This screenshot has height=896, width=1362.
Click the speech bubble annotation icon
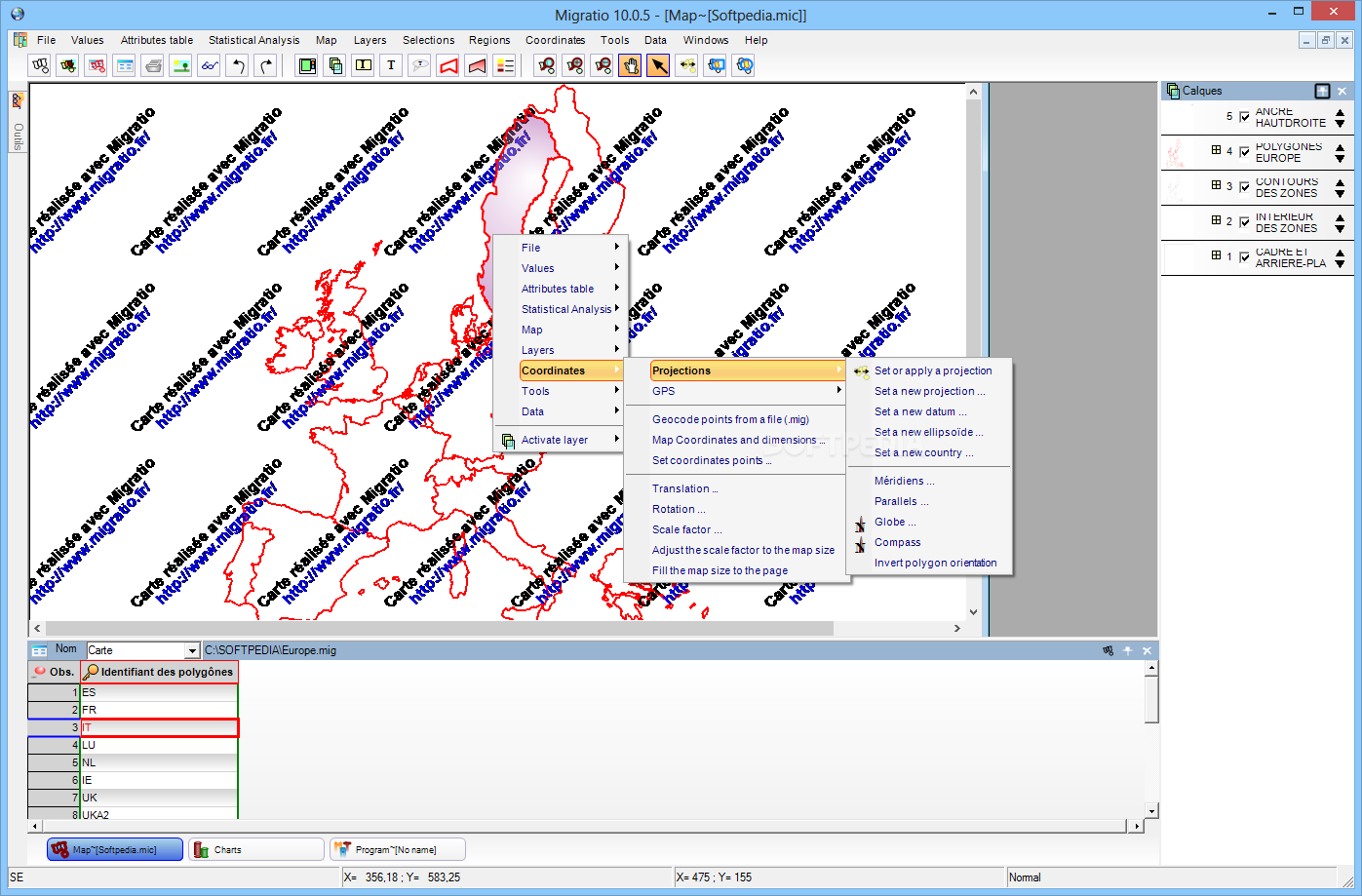tap(419, 65)
